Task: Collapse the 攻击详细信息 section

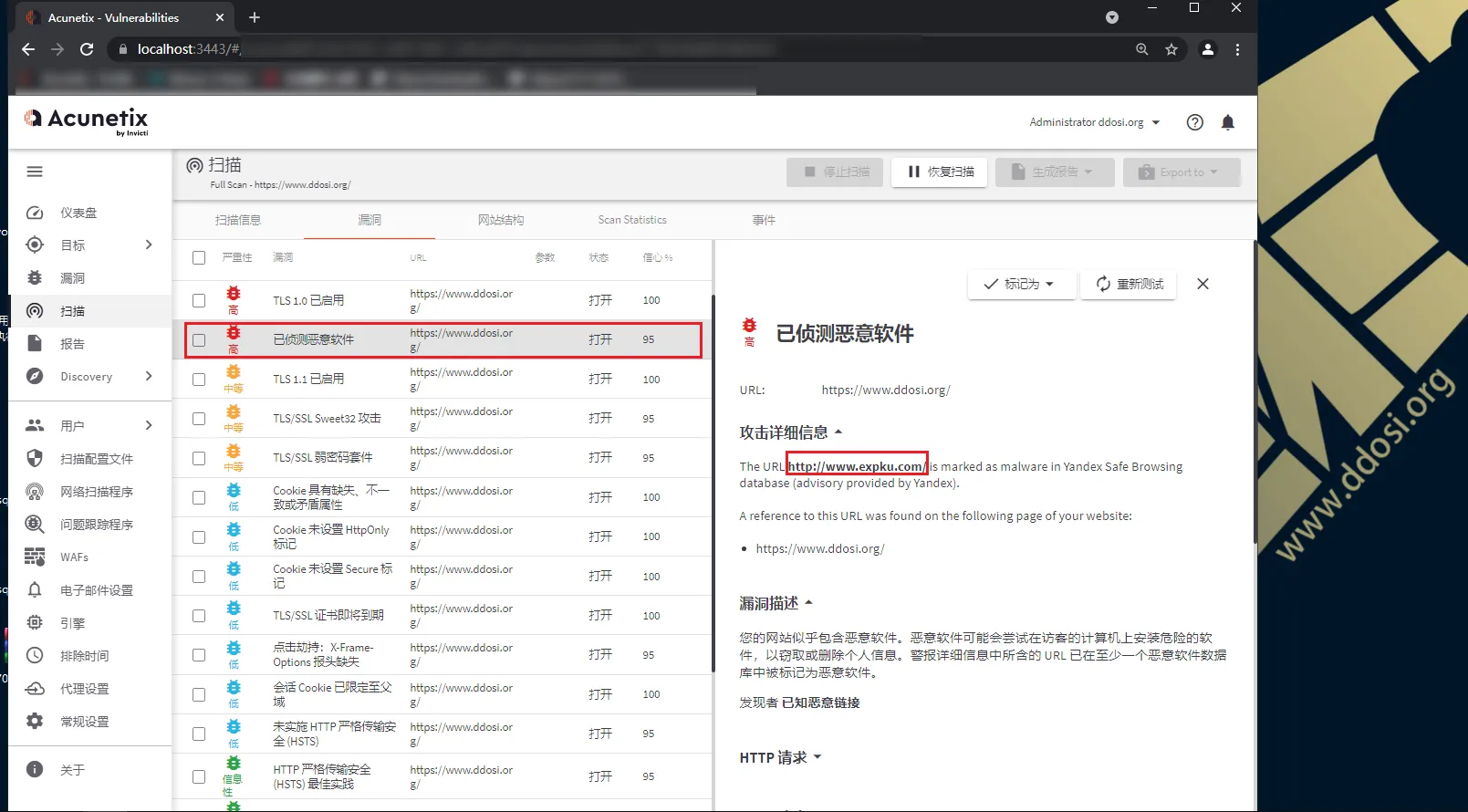Action: pyautogui.click(x=790, y=432)
